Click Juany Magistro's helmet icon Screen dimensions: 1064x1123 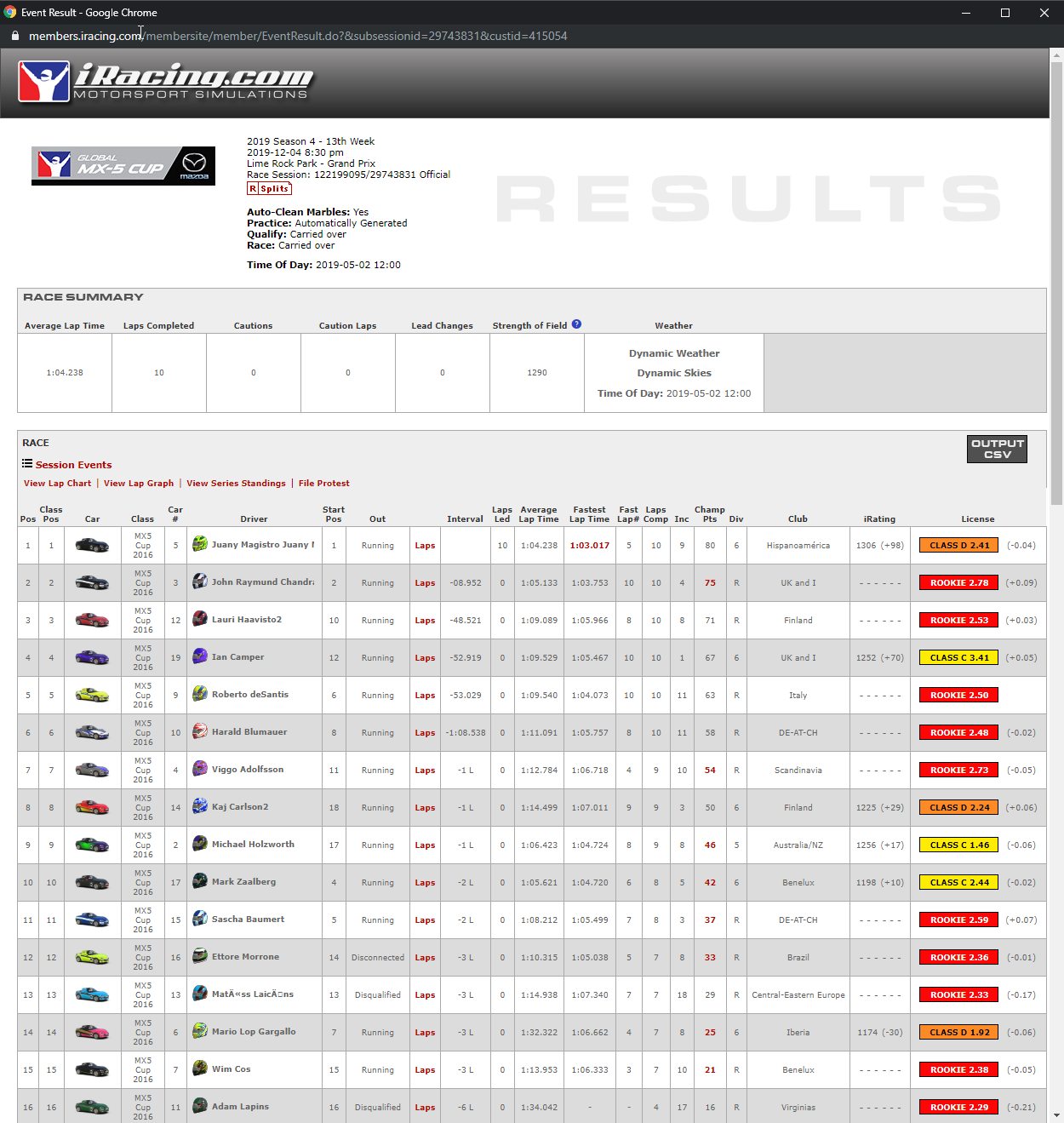200,544
